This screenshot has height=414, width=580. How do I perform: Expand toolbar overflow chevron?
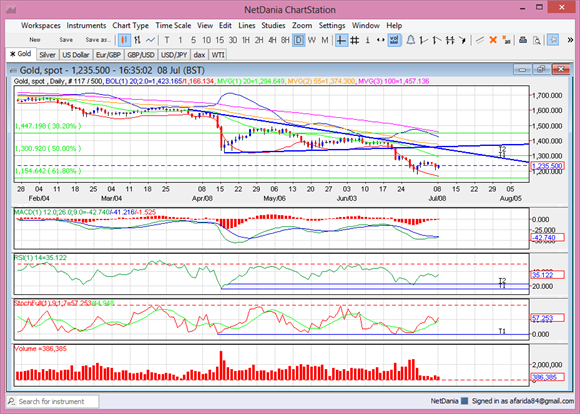(570, 40)
